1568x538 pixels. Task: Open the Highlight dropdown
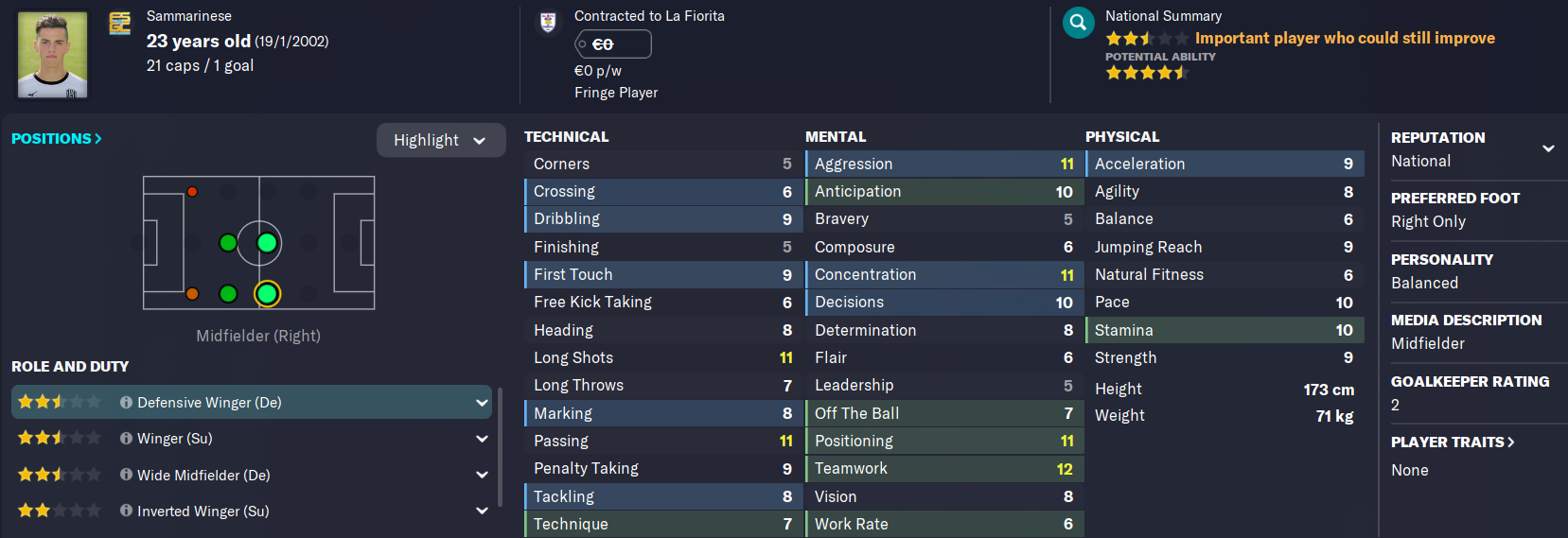(x=440, y=140)
